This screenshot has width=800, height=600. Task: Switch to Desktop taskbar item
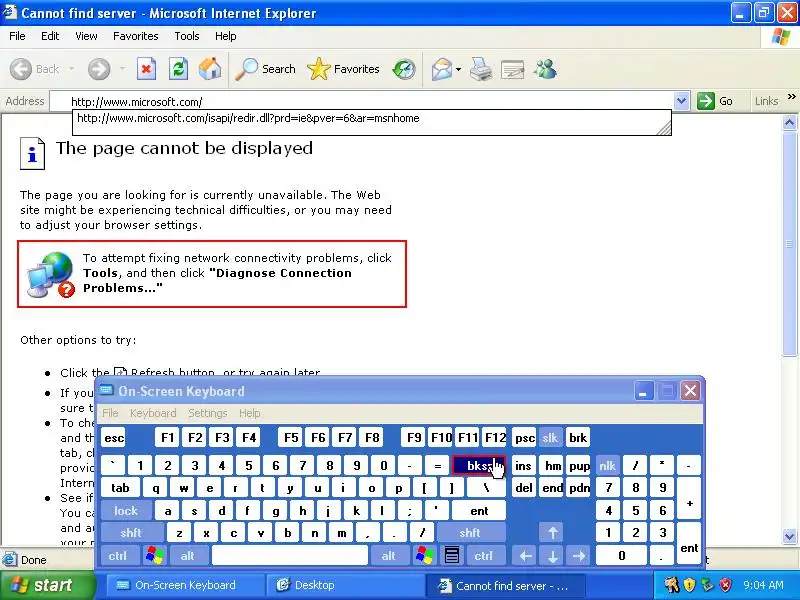[x=345, y=585]
